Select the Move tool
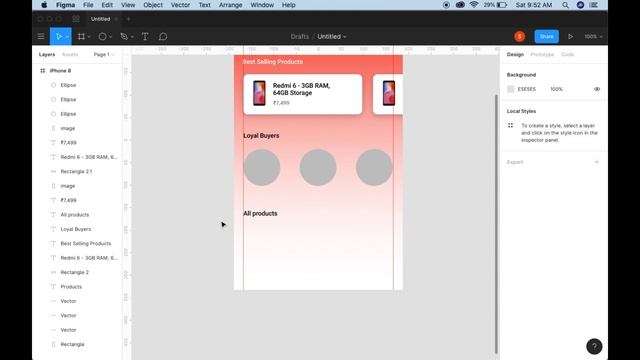 (x=59, y=37)
